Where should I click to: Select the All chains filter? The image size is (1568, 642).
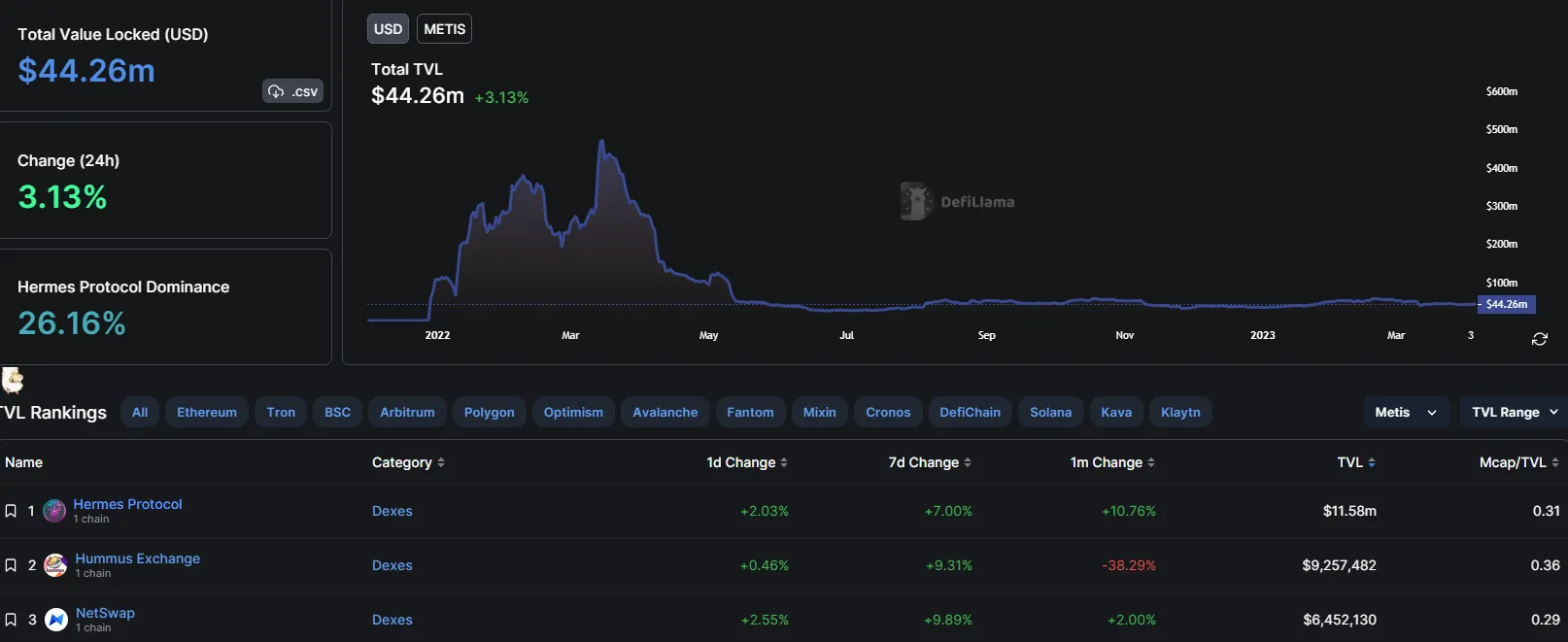[x=140, y=412]
